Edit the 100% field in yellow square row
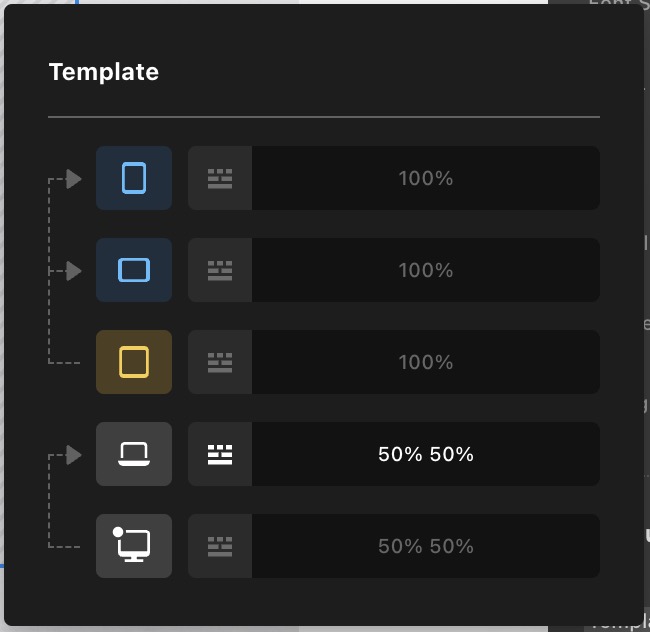 (425, 362)
